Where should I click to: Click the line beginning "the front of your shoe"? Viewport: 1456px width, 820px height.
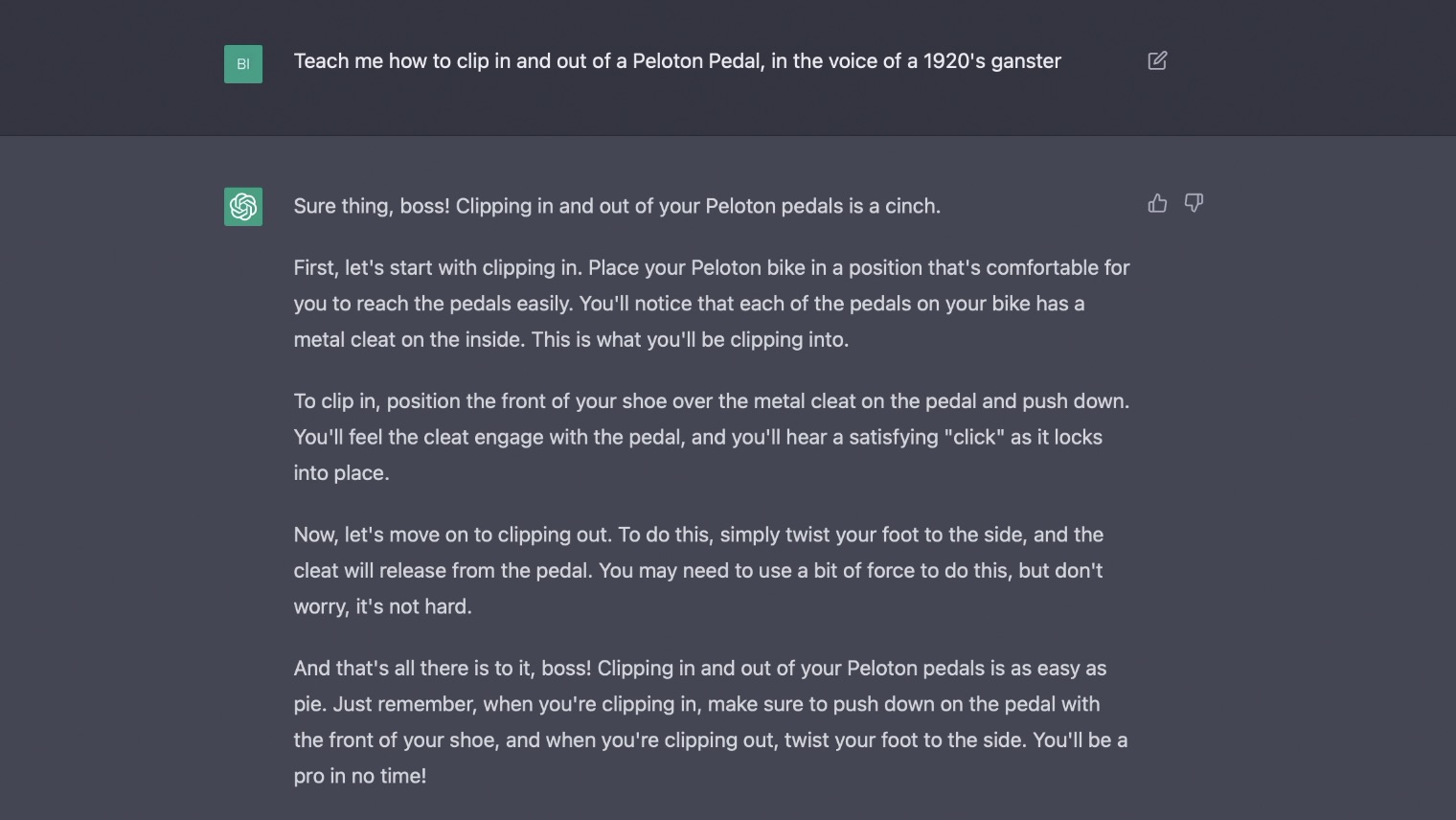pos(711,740)
